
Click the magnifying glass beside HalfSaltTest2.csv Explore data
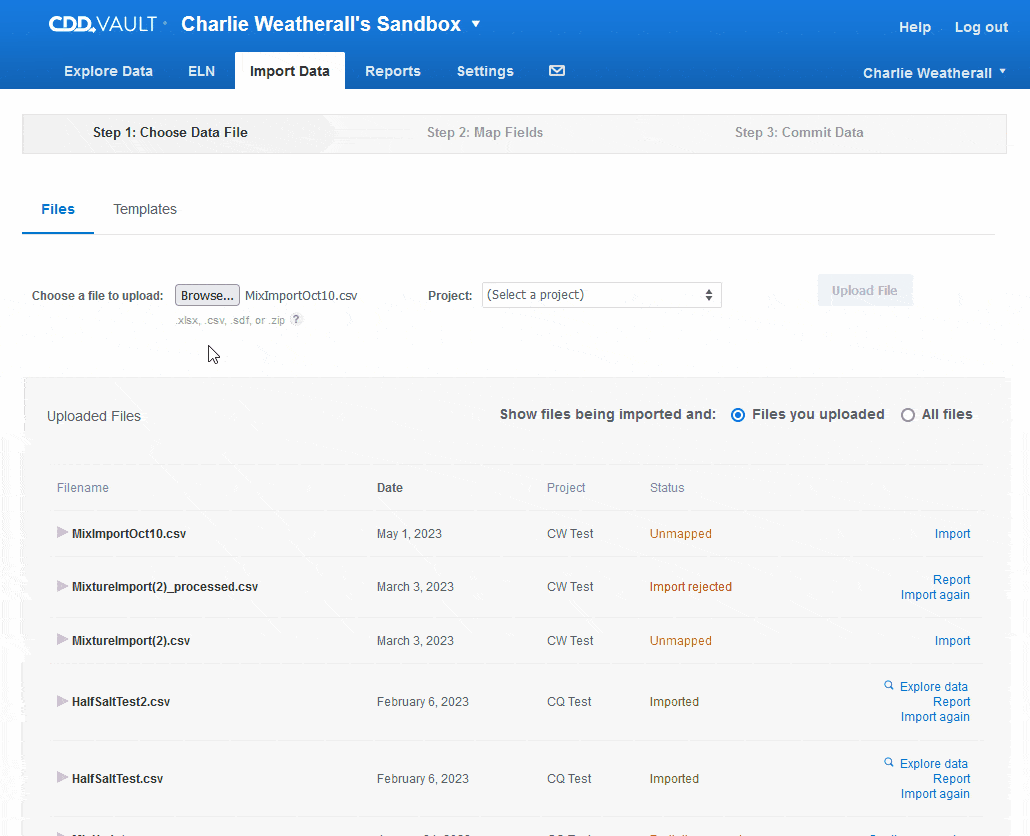pos(889,686)
